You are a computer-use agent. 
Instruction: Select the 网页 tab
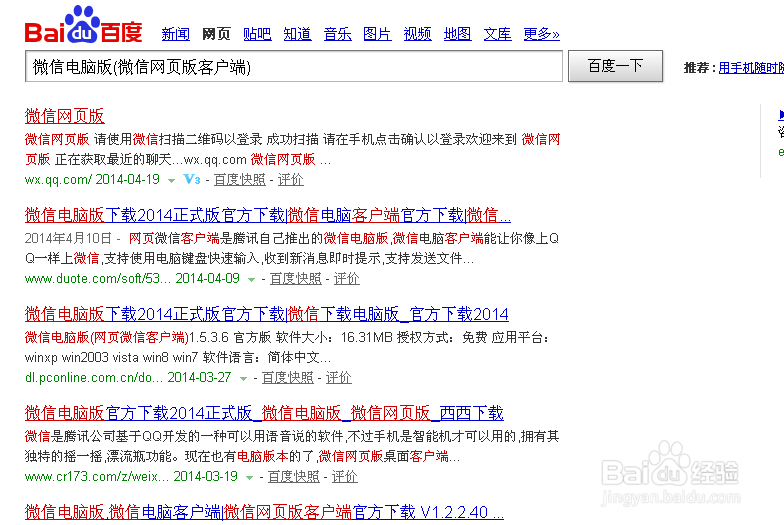216,34
